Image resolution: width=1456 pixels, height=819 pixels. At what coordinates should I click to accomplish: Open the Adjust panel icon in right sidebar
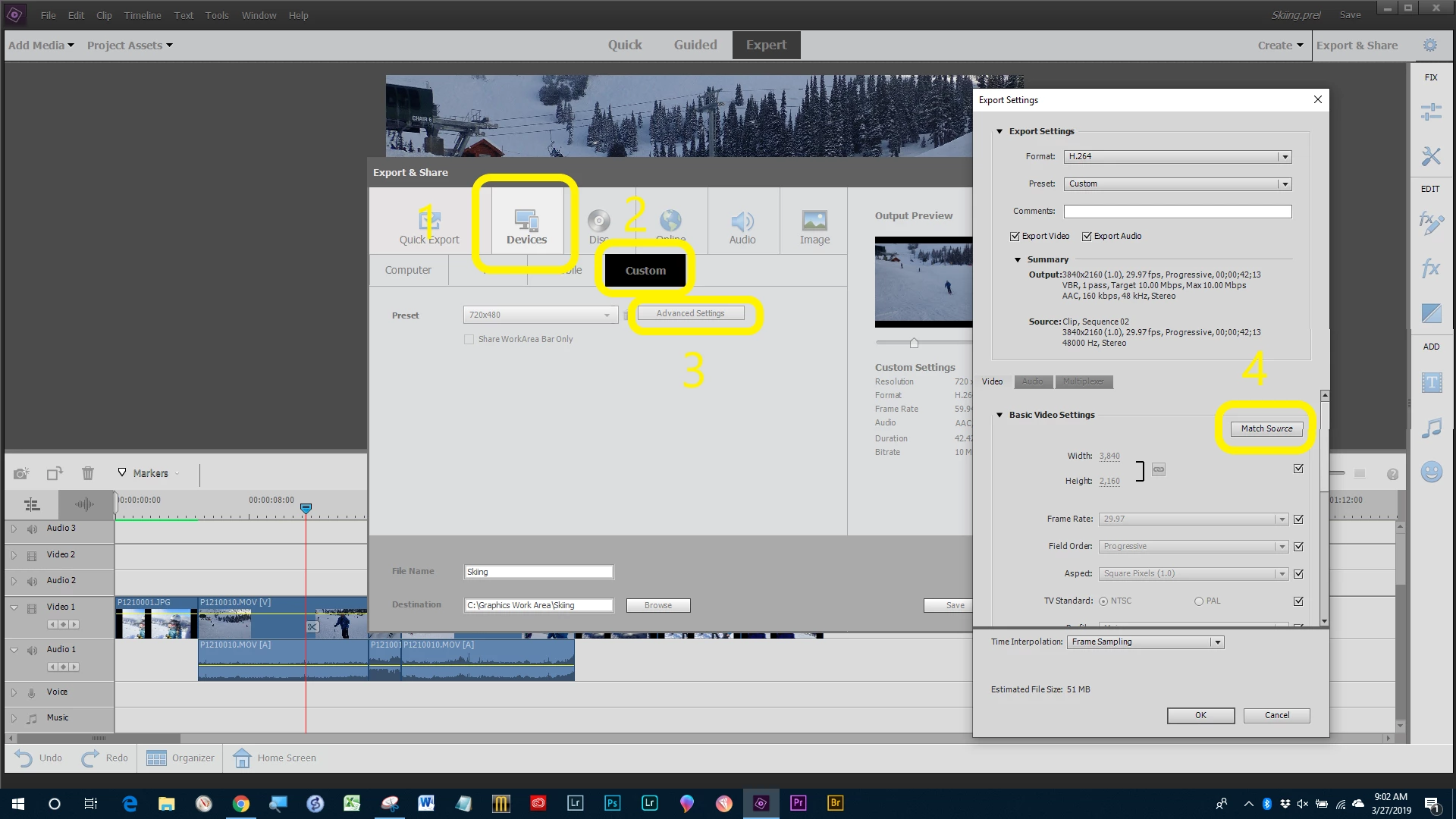coord(1431,112)
